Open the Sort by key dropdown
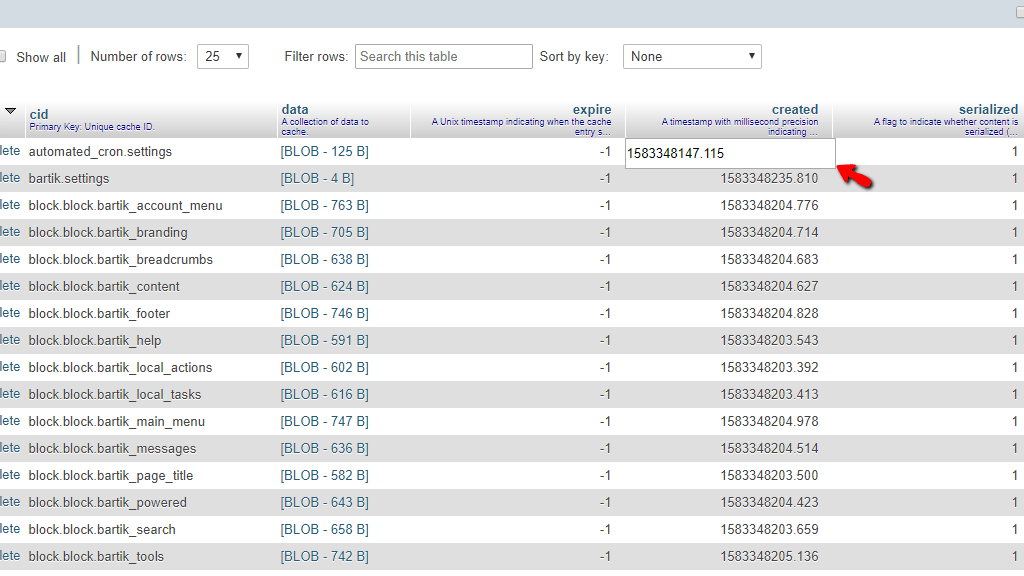 click(x=692, y=56)
